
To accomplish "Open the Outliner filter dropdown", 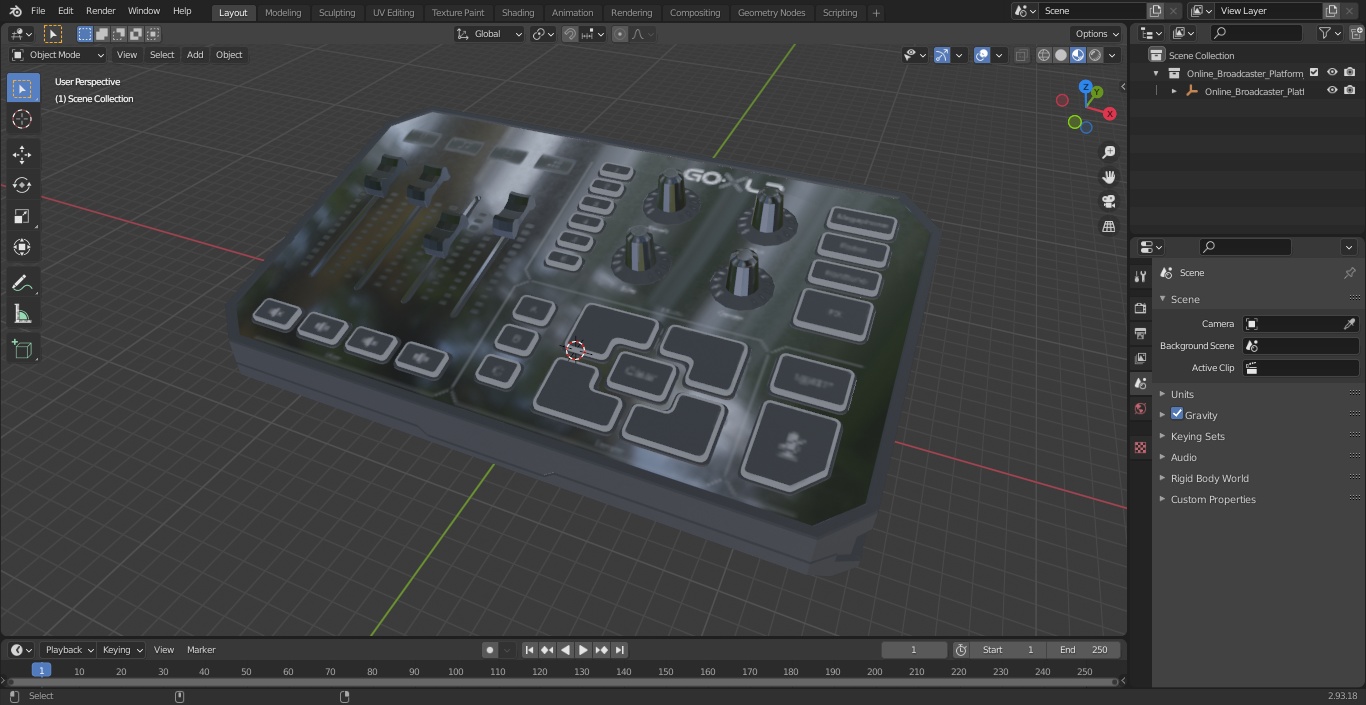I will (1329, 33).
